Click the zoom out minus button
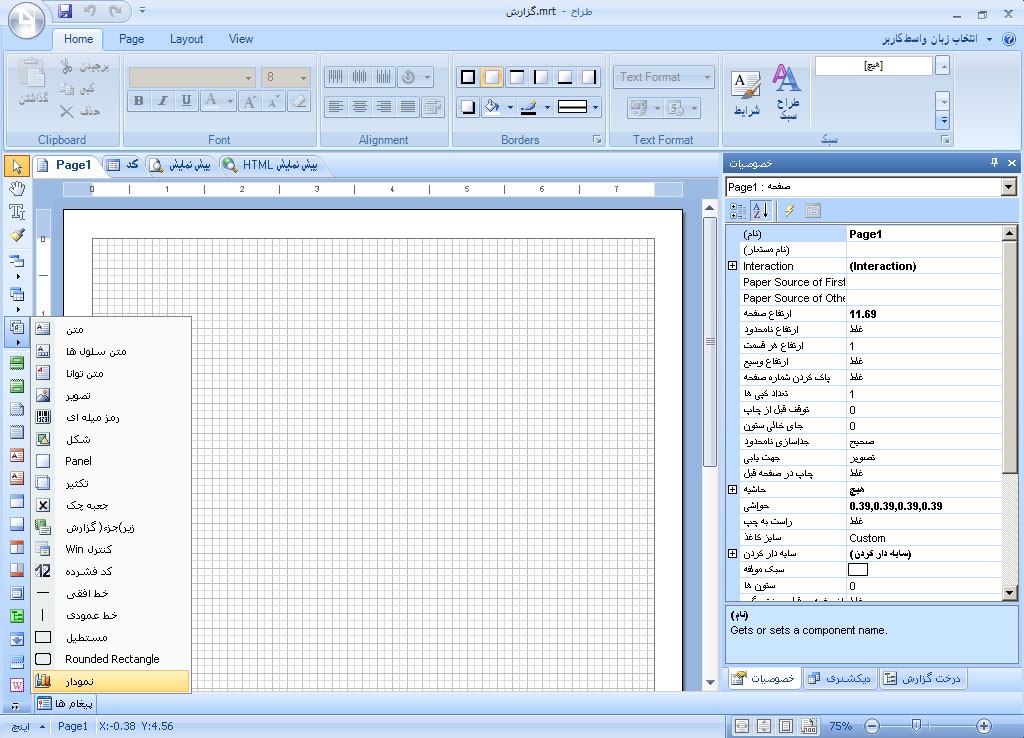 pos(871,726)
